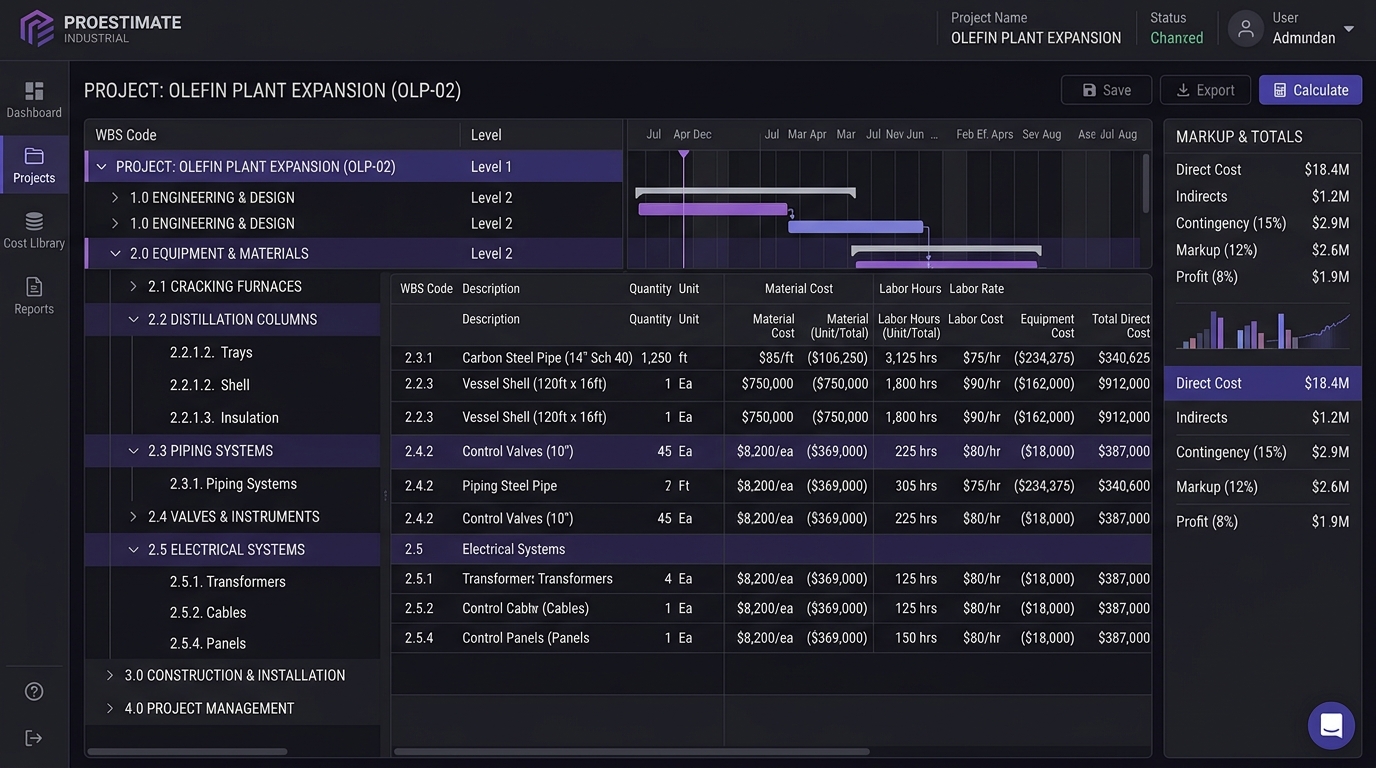Expand 3.0 Construction & Installation
This screenshot has width=1376, height=768.
(x=110, y=676)
